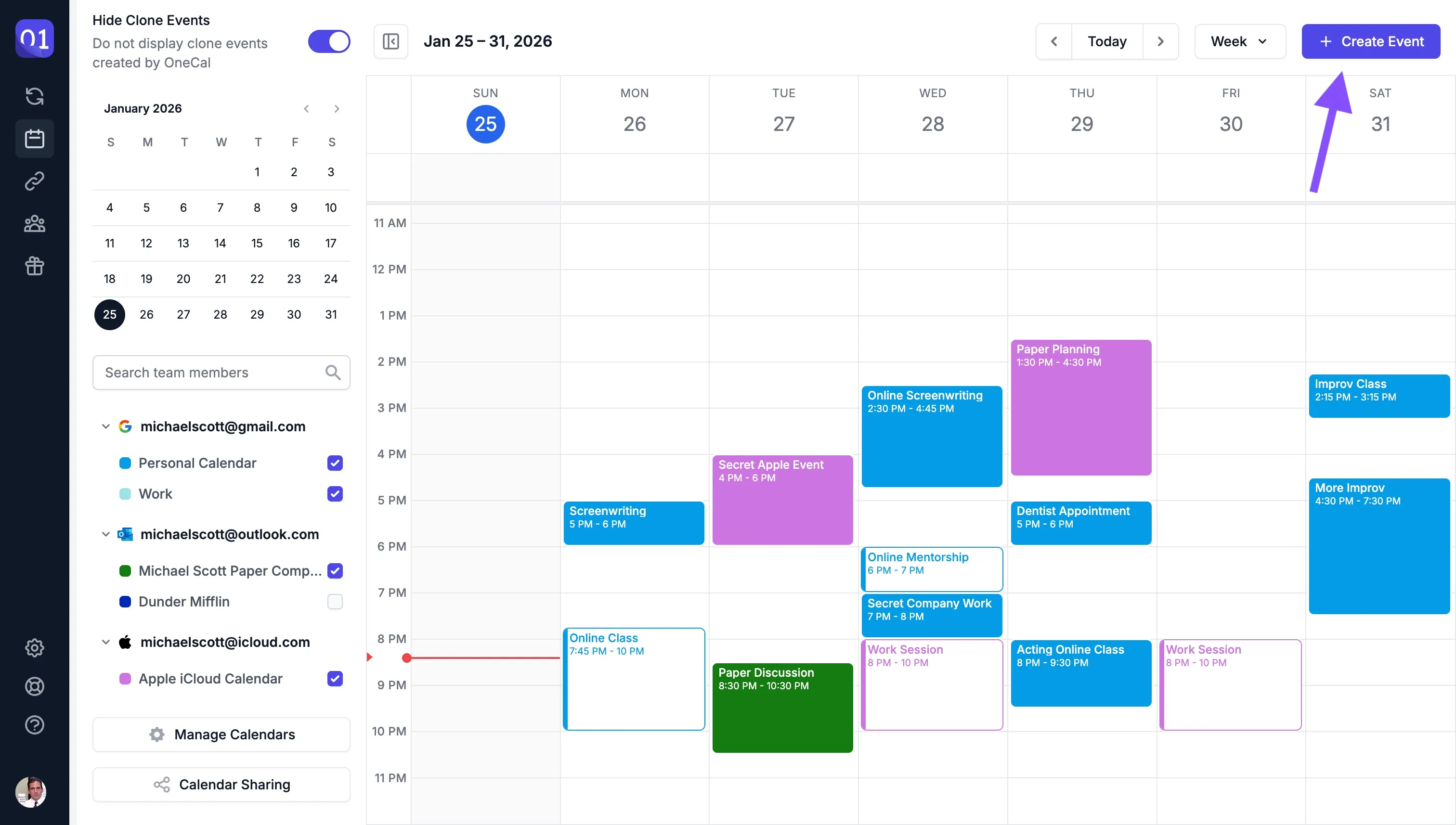Screen dimensions: 1456x825
Task: Open the Week view dropdown
Action: click(x=1239, y=41)
